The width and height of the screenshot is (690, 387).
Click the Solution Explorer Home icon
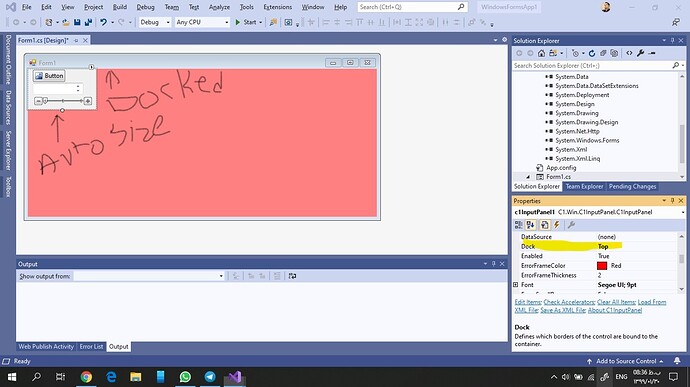541,53
